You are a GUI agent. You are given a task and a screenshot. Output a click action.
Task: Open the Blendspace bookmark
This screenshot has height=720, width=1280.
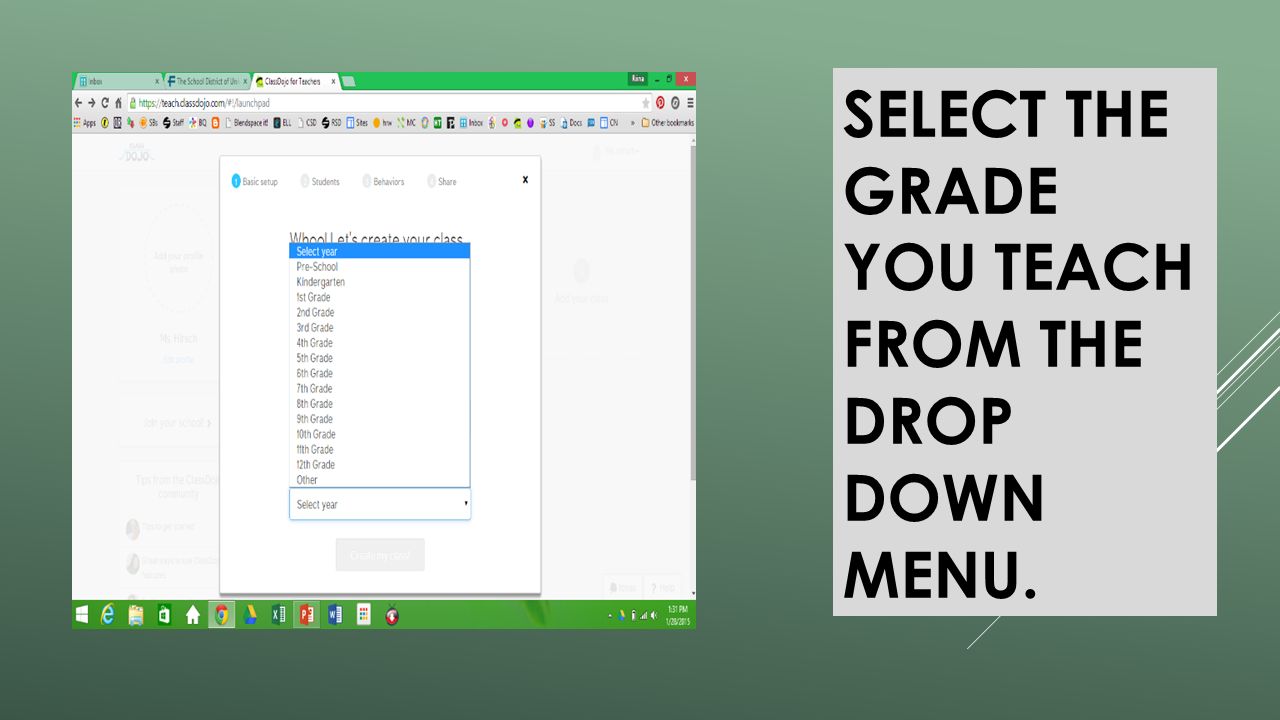point(247,123)
